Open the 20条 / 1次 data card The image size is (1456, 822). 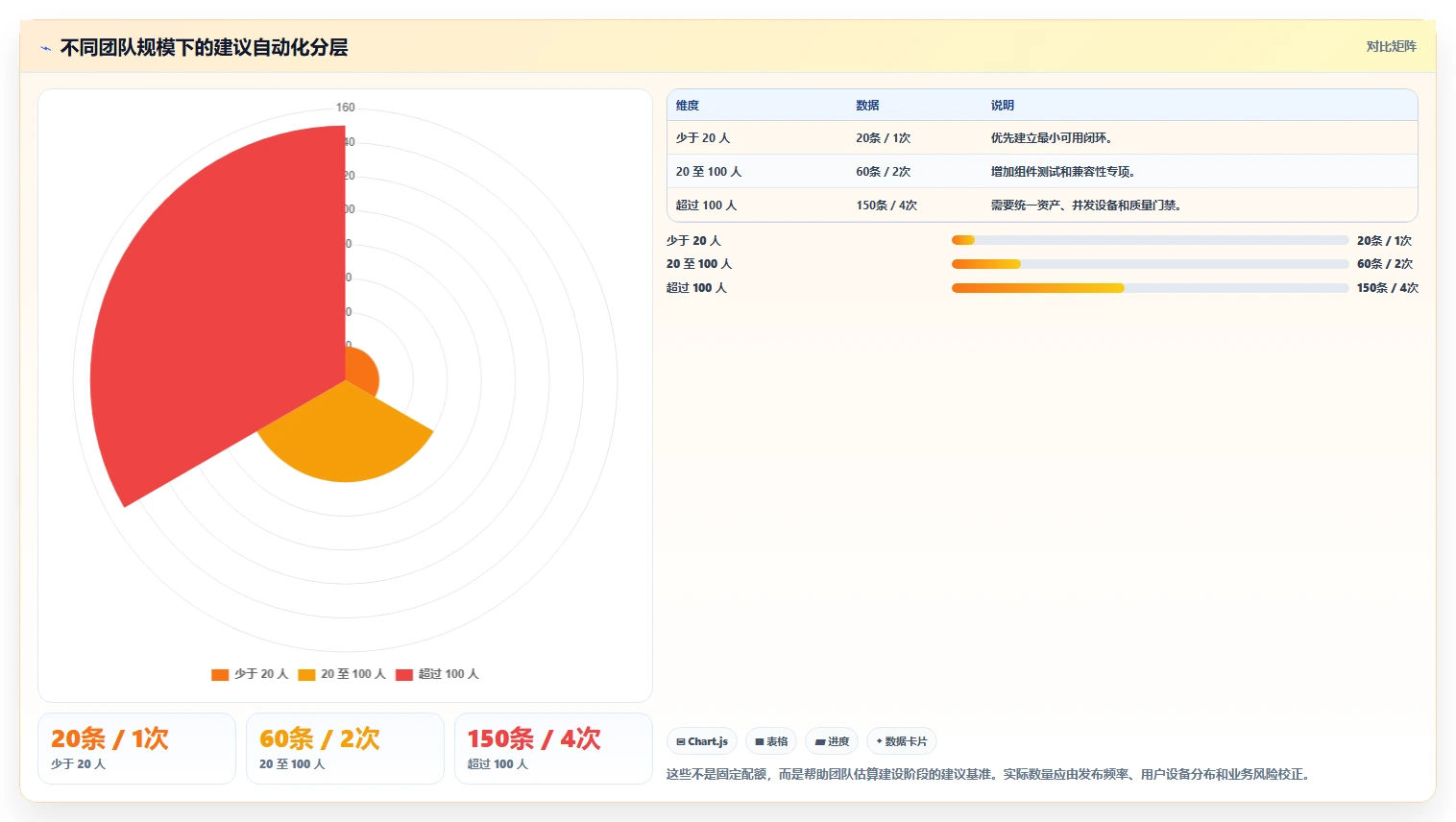pyautogui.click(x=136, y=748)
